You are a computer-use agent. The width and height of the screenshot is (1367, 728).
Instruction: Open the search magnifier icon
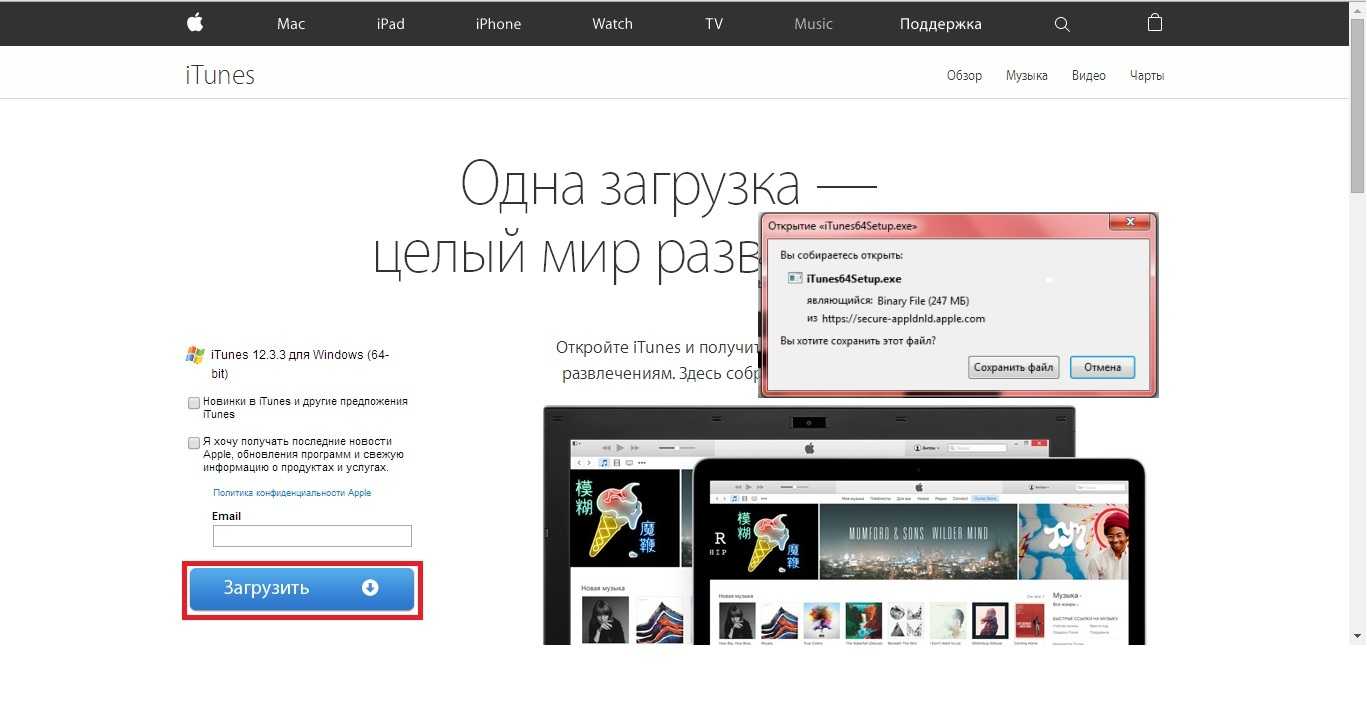(x=1062, y=24)
